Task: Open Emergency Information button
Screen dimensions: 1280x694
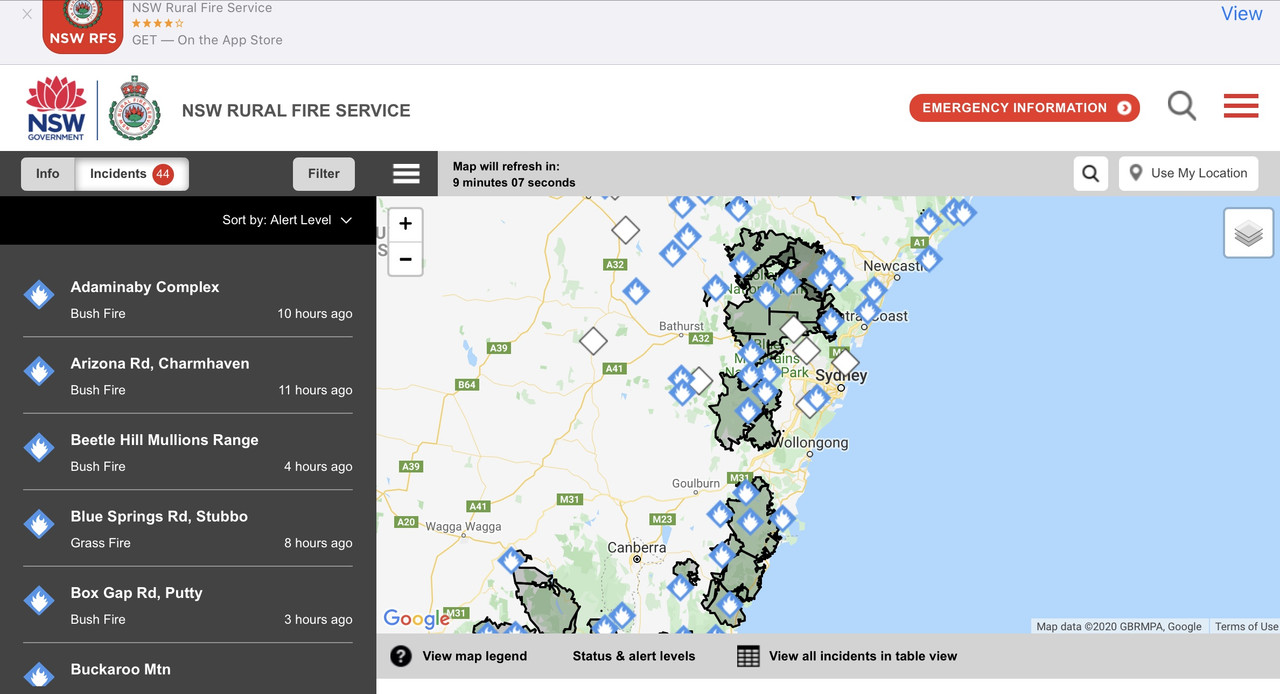Action: pyautogui.click(x=1025, y=108)
